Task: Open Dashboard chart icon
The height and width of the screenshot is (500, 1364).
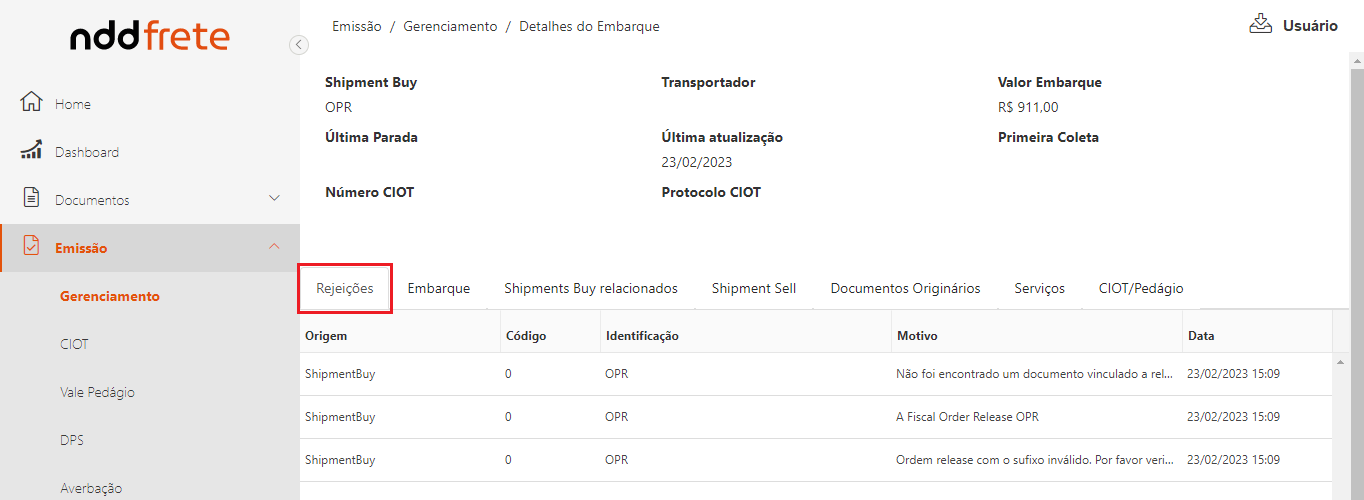Action: pos(31,150)
